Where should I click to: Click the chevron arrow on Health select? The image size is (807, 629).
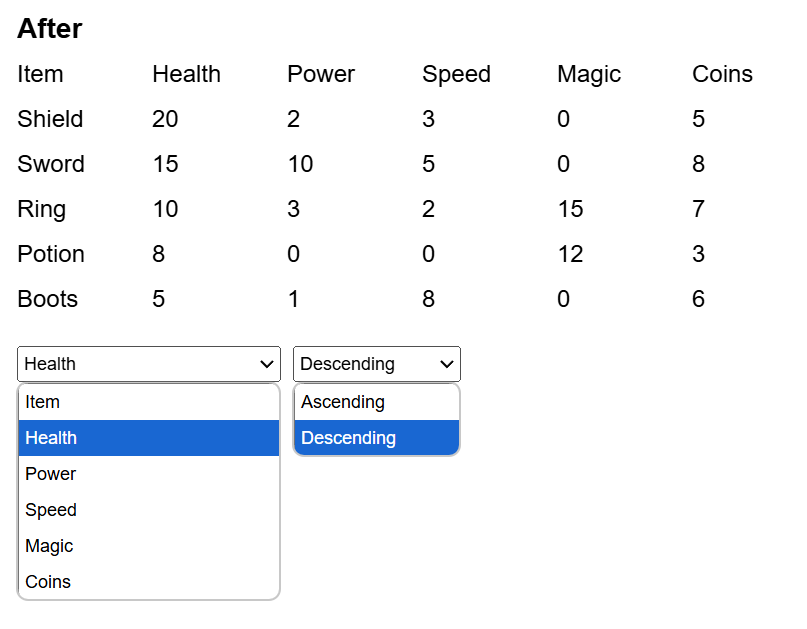[x=267, y=364]
